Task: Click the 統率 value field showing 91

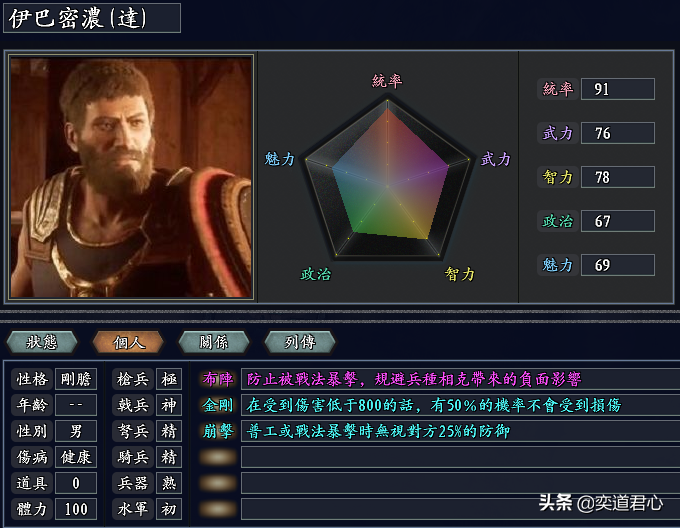Action: pos(618,89)
